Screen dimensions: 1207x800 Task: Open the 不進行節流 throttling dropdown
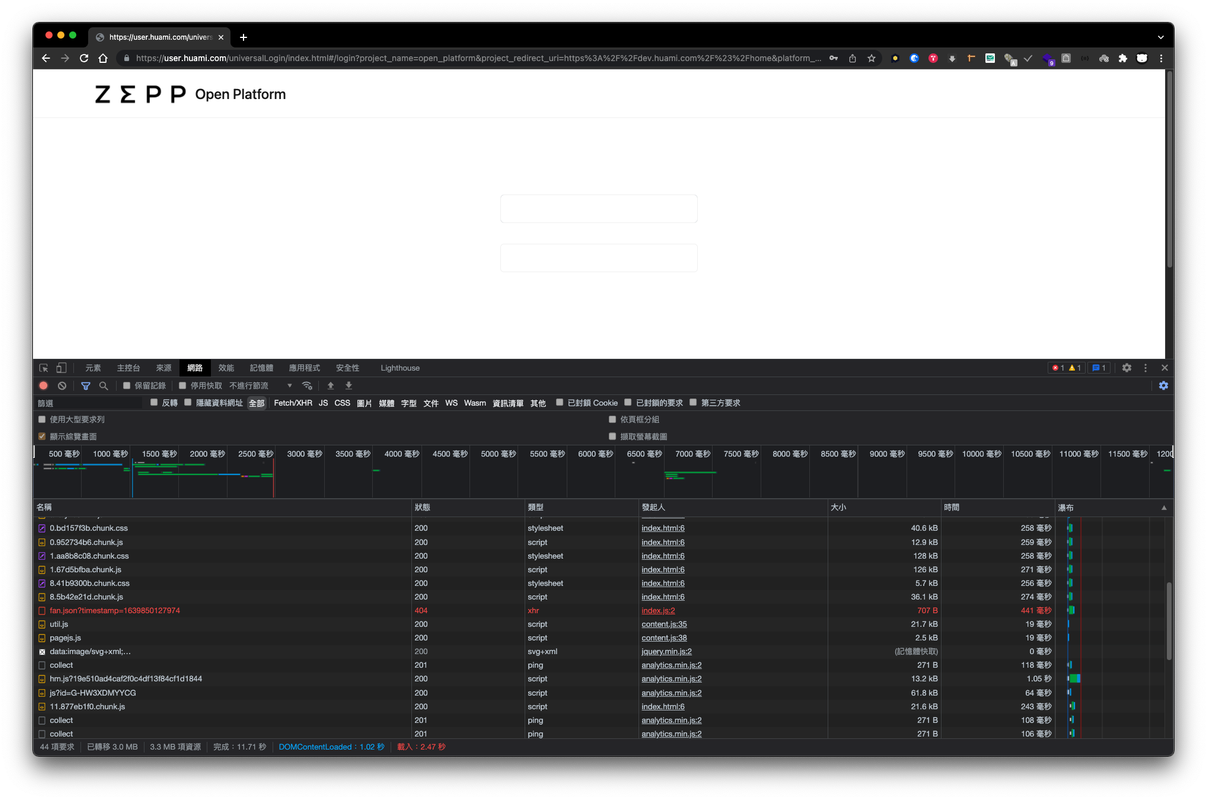point(261,386)
